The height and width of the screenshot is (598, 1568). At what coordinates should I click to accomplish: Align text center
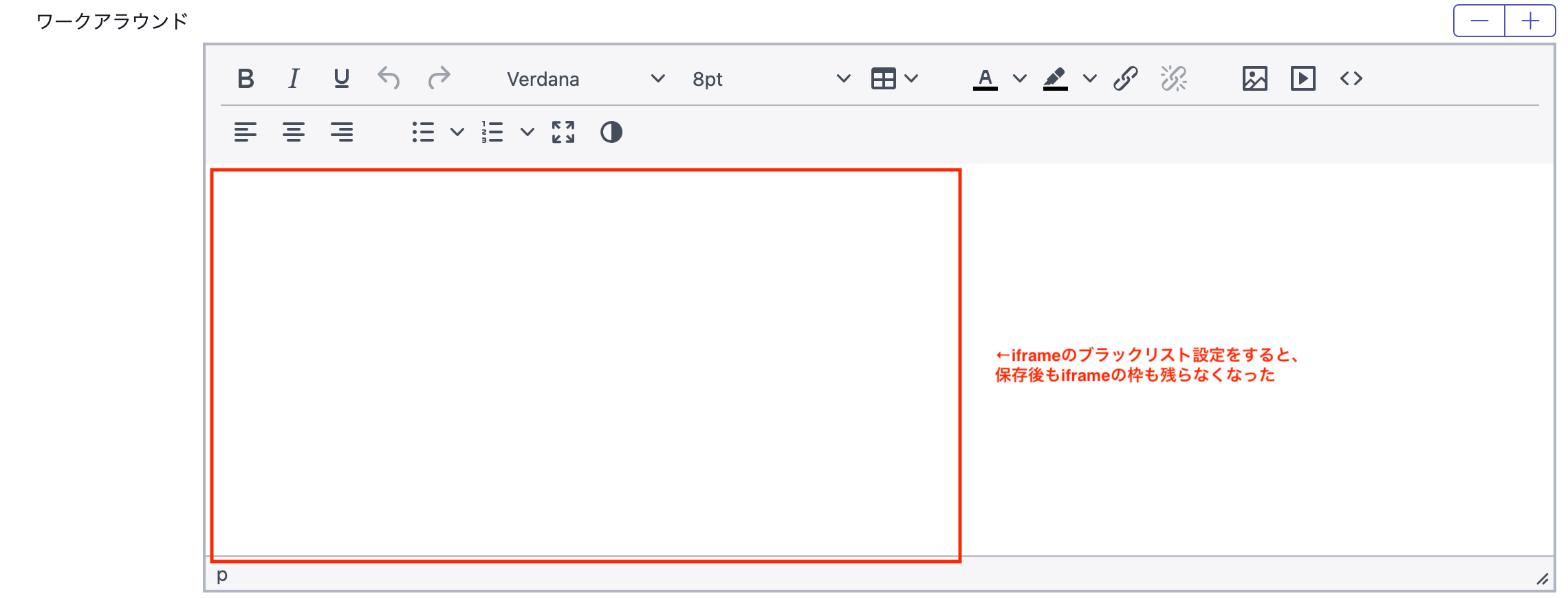click(x=294, y=132)
